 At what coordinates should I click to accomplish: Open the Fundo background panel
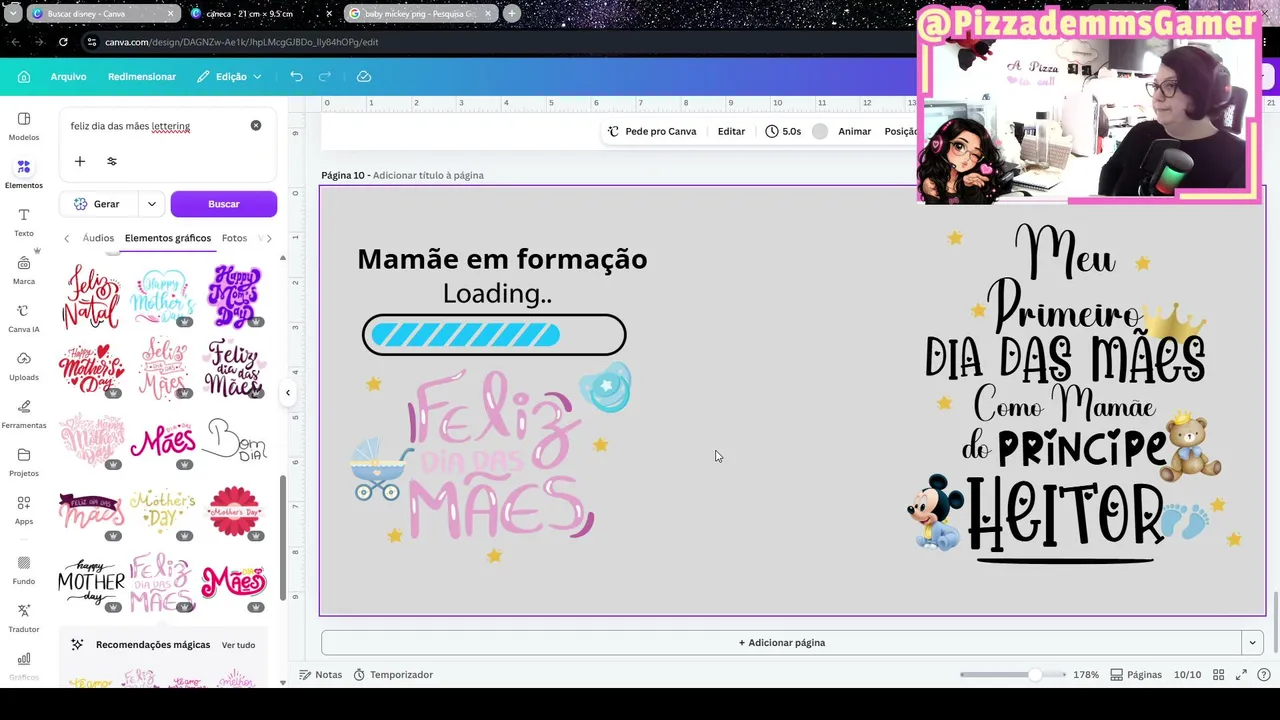[x=24, y=570]
